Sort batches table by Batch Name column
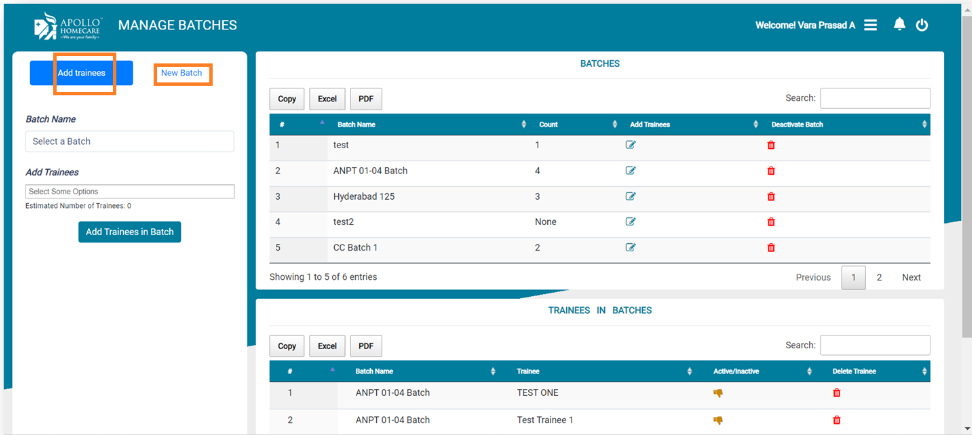The image size is (972, 435). [430, 124]
